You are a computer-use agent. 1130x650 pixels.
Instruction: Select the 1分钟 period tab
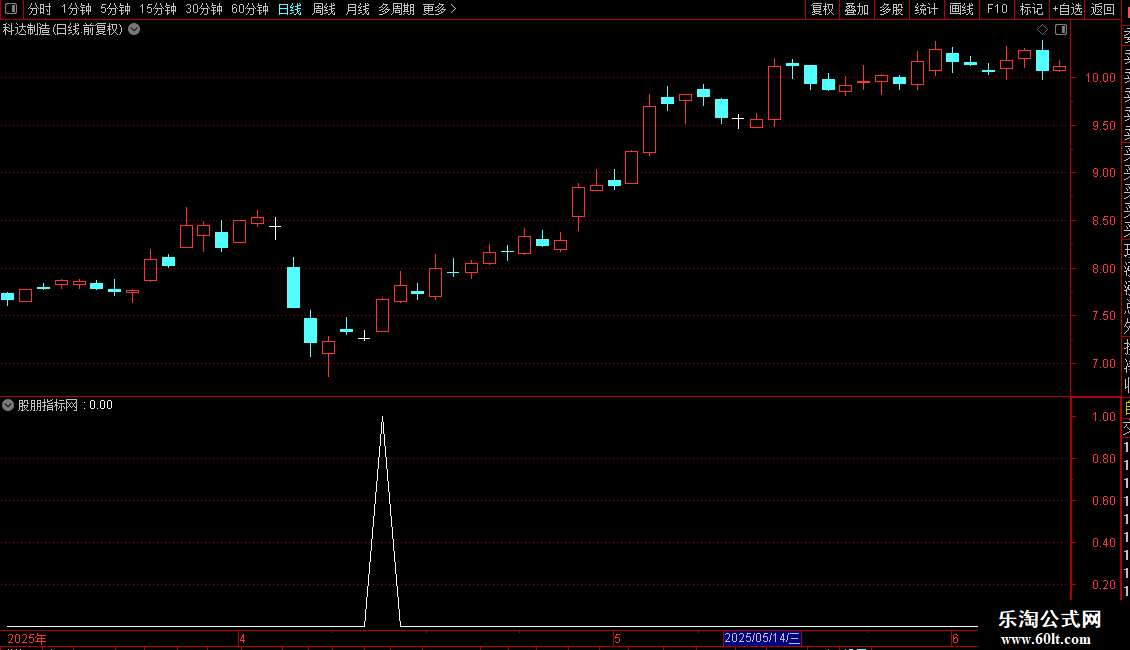click(76, 9)
